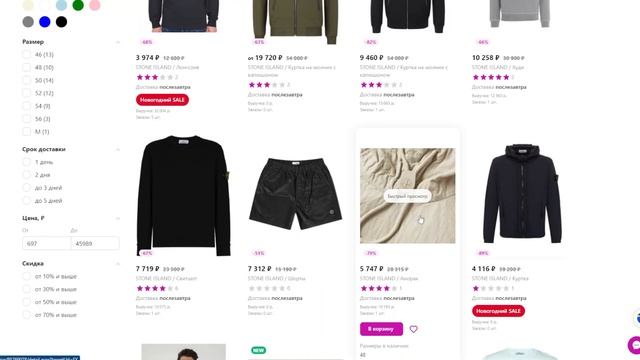Click the 'Быстрый просмотр' quick view button
Viewport: 640px width, 360px height.
(407, 196)
